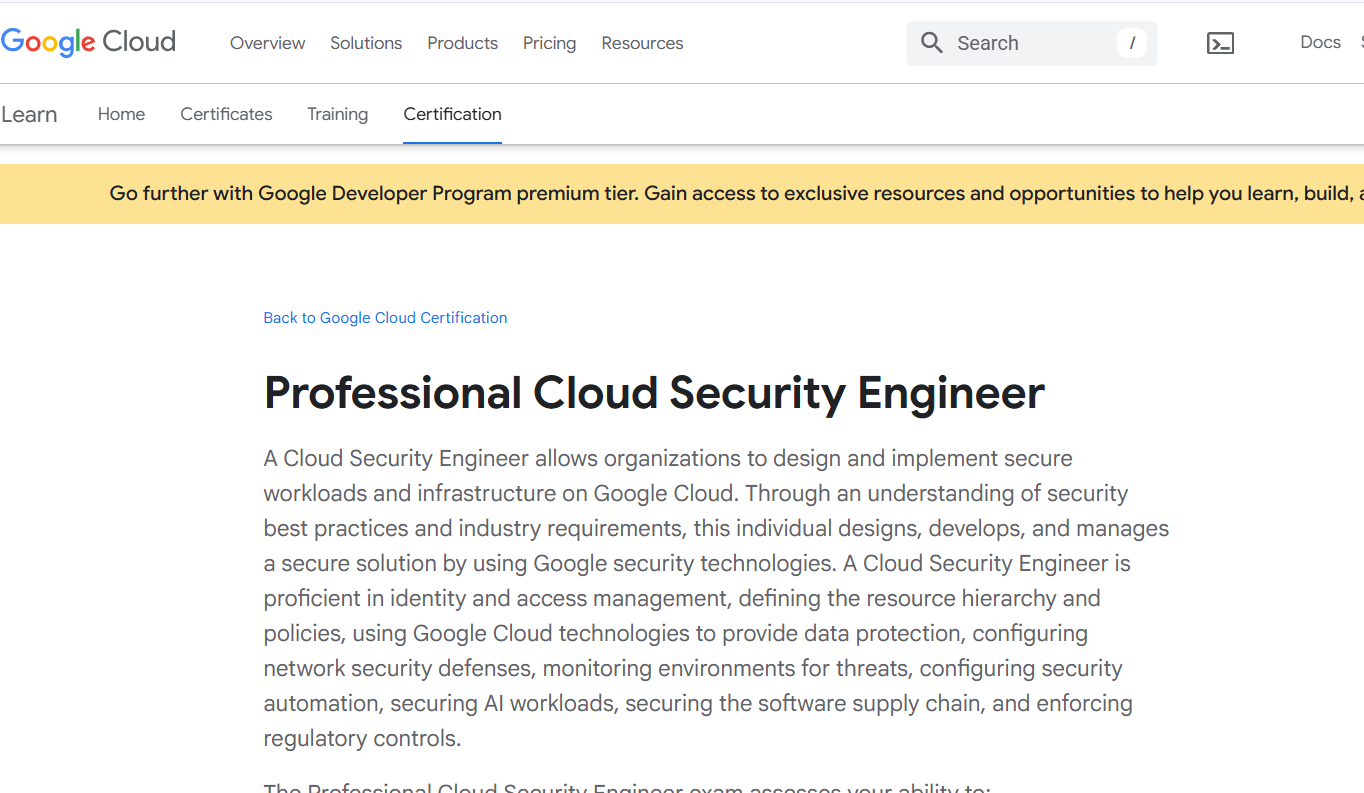Click the paragraph line starting 'A Cloud Security Engineer allows'
Image resolution: width=1364 pixels, height=793 pixels.
coord(668,459)
